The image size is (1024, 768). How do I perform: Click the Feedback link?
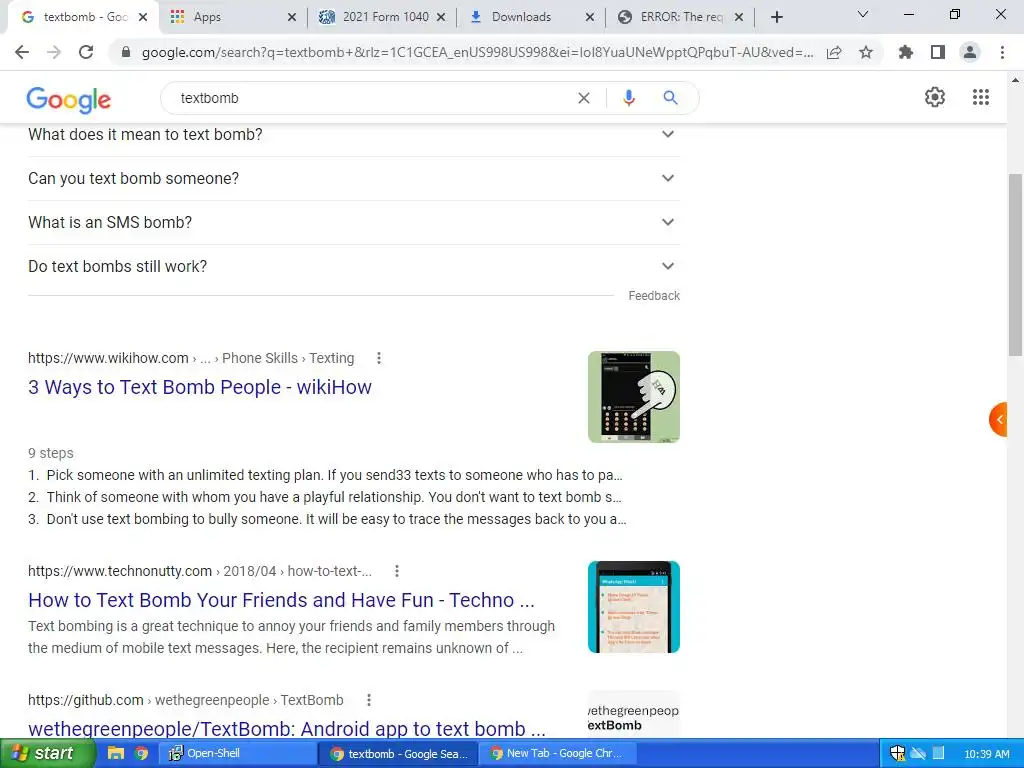654,296
